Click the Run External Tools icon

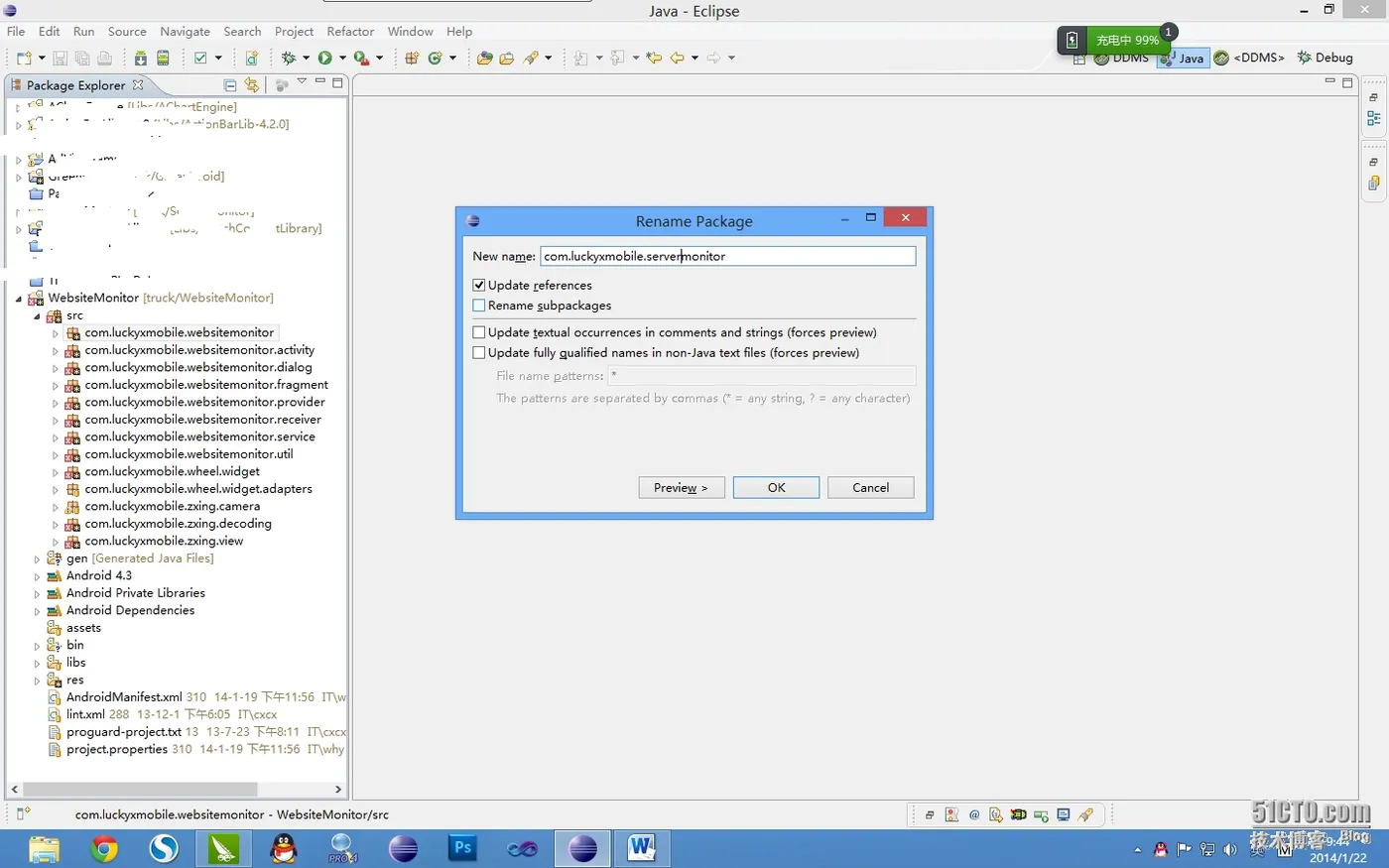coord(361,59)
